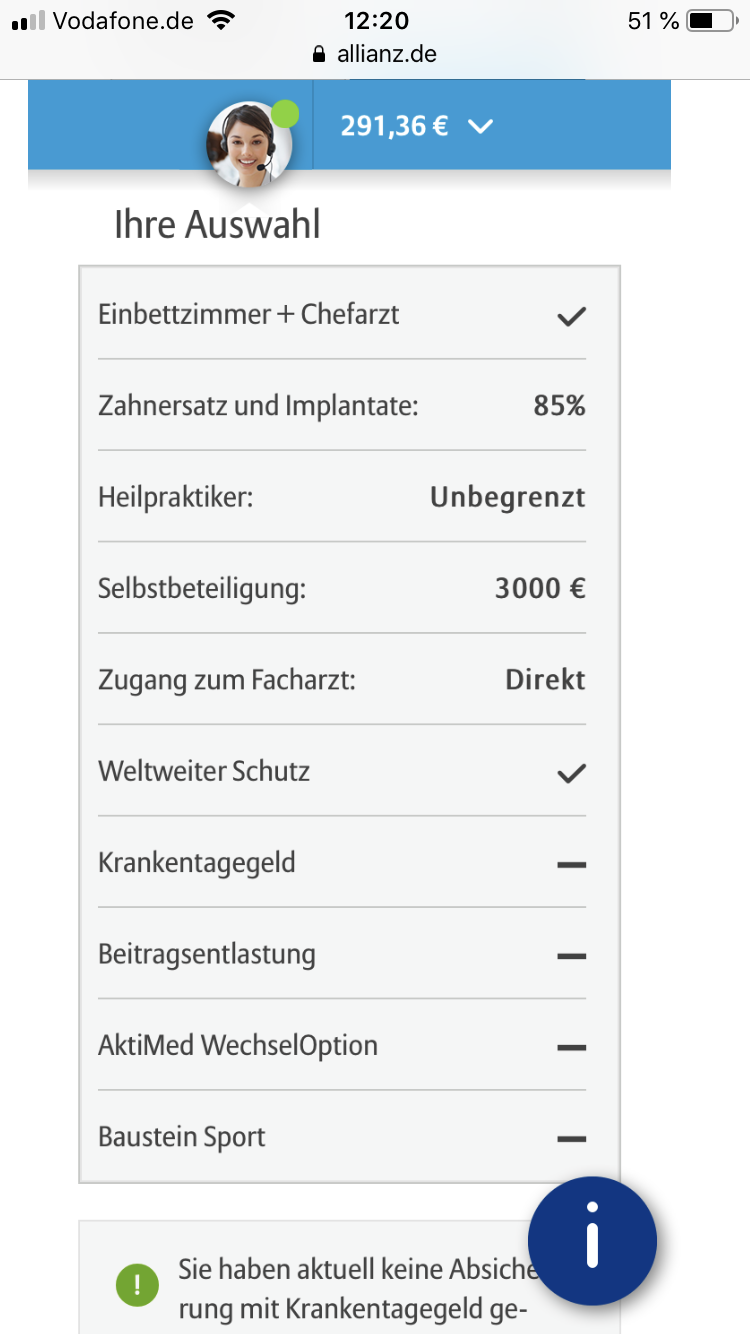Tap the Beitragsentlastung label

(x=207, y=954)
